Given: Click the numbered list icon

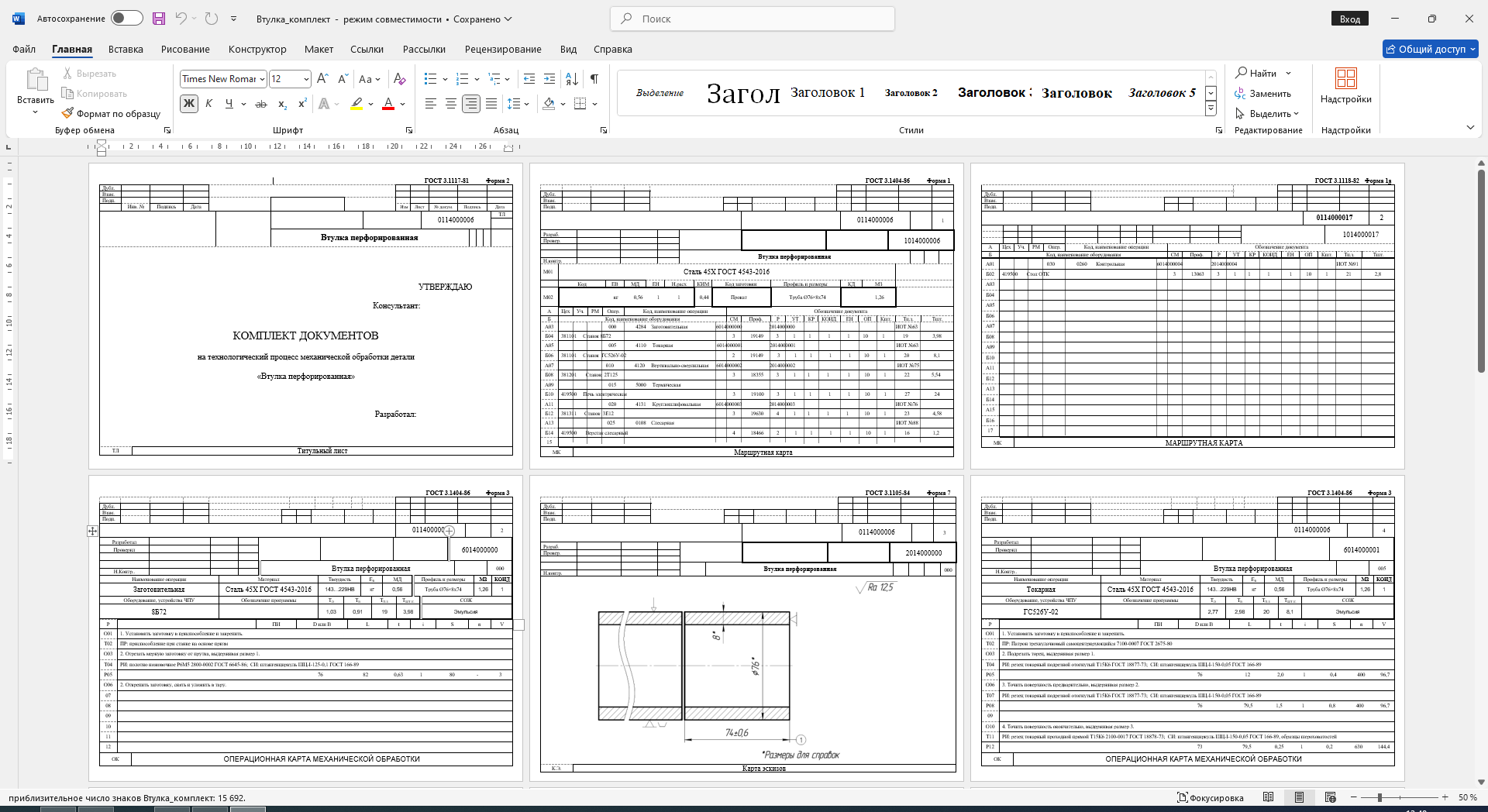Looking at the screenshot, I should tap(463, 79).
